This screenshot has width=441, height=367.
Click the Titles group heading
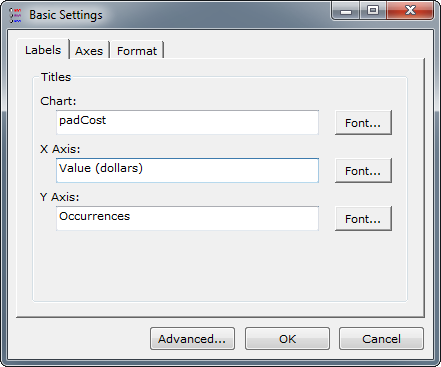click(56, 77)
